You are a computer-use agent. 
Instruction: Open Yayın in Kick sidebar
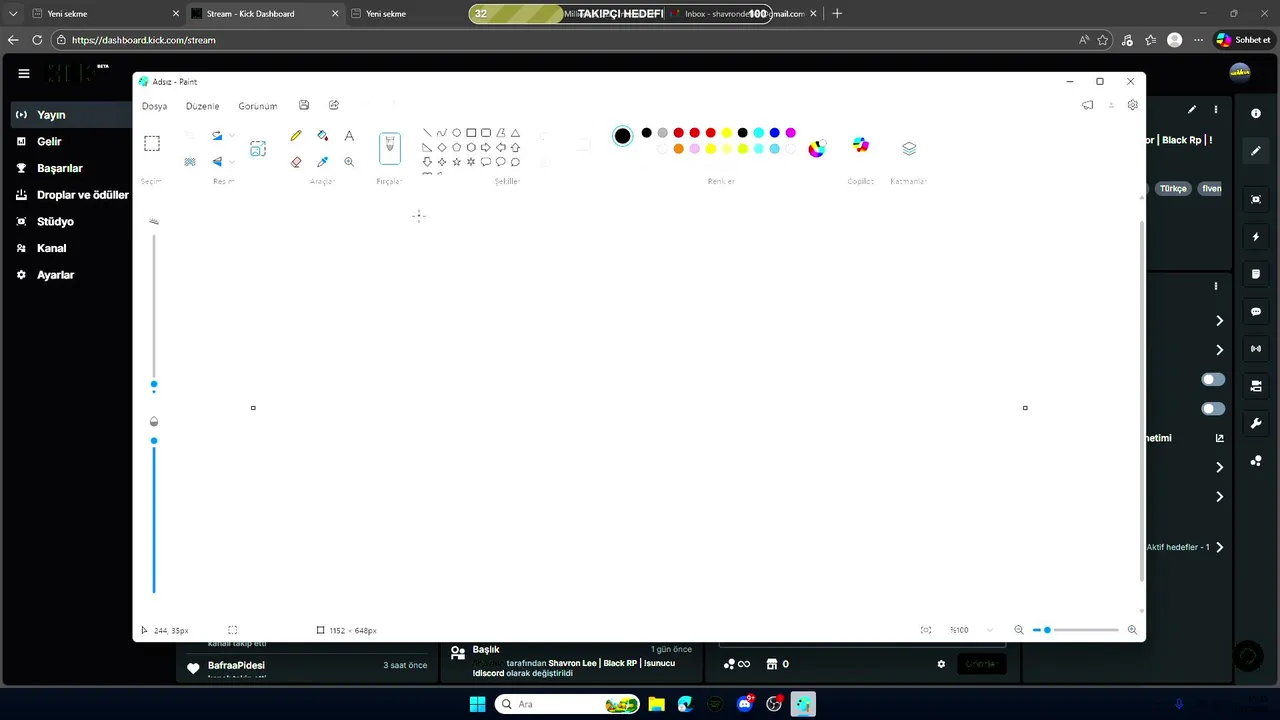click(x=70, y=115)
